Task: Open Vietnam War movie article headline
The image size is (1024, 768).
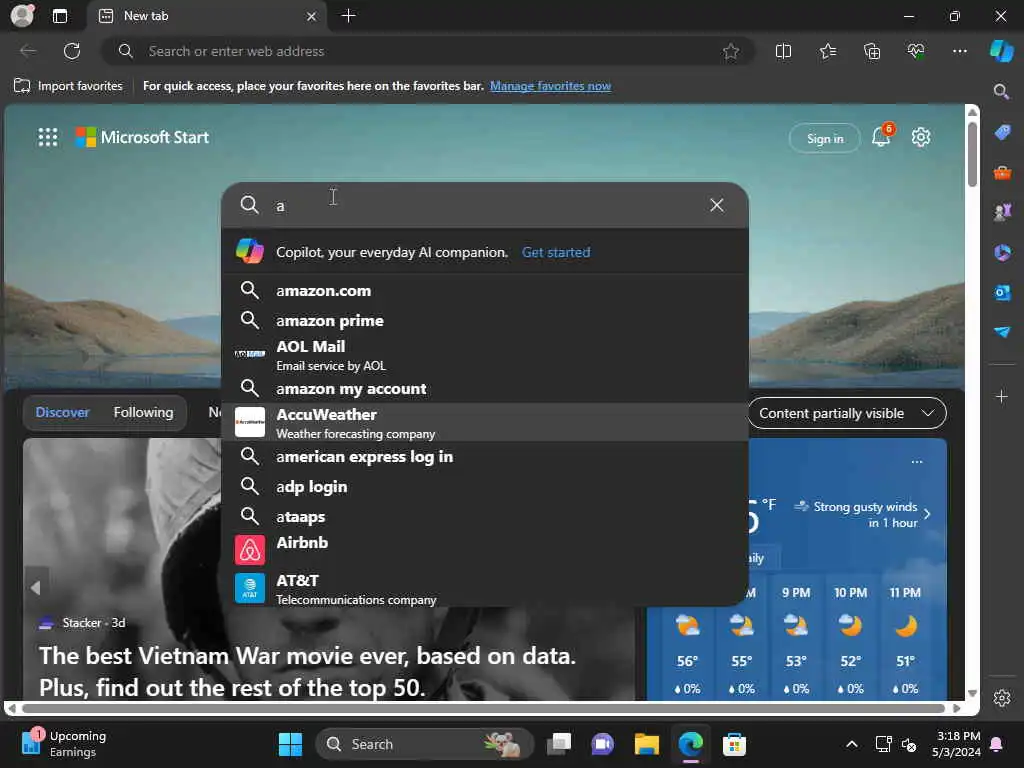Action: pyautogui.click(x=308, y=671)
